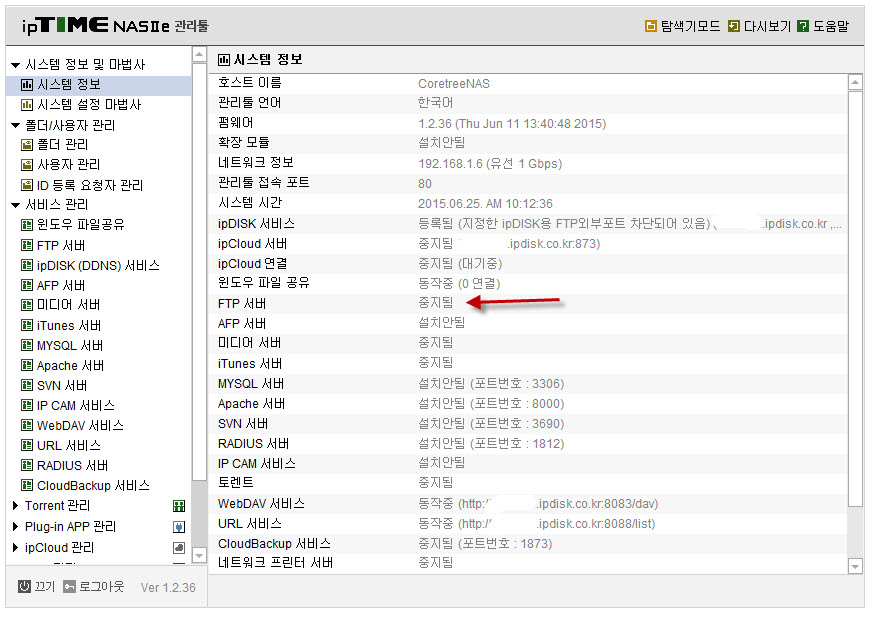Click the 탐색기모드 icon in header
The width and height of the screenshot is (885, 624).
coord(651,26)
